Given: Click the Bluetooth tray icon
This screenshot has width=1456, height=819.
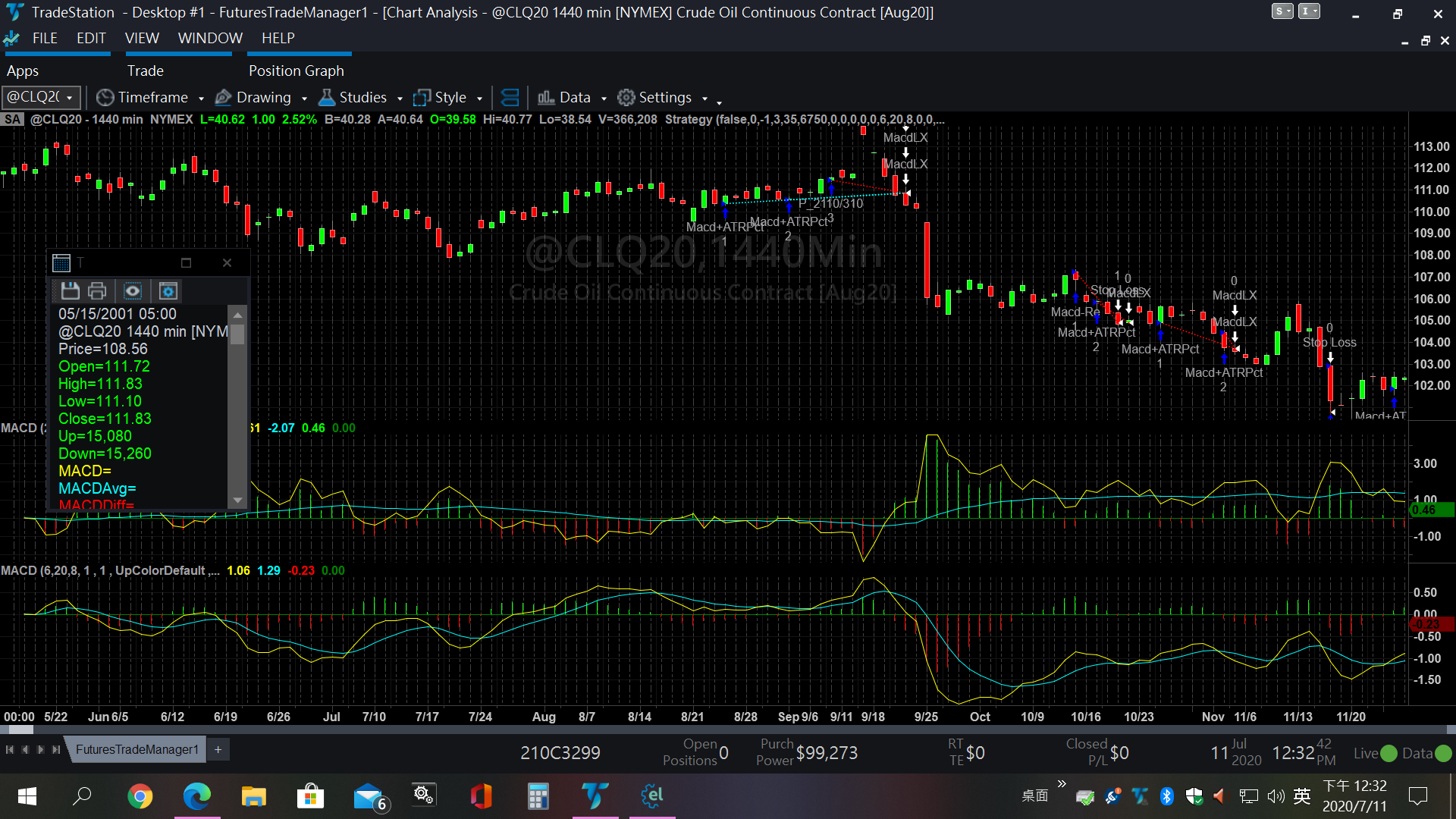Looking at the screenshot, I should pos(1167,795).
